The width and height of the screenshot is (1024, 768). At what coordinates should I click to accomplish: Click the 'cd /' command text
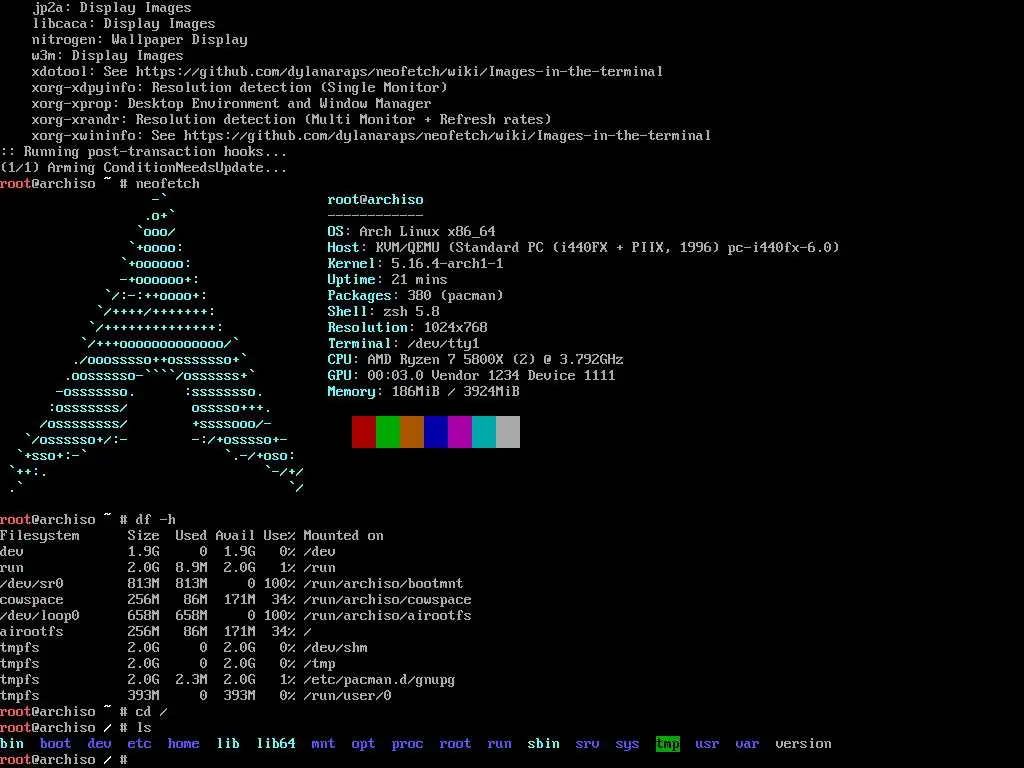click(x=152, y=712)
